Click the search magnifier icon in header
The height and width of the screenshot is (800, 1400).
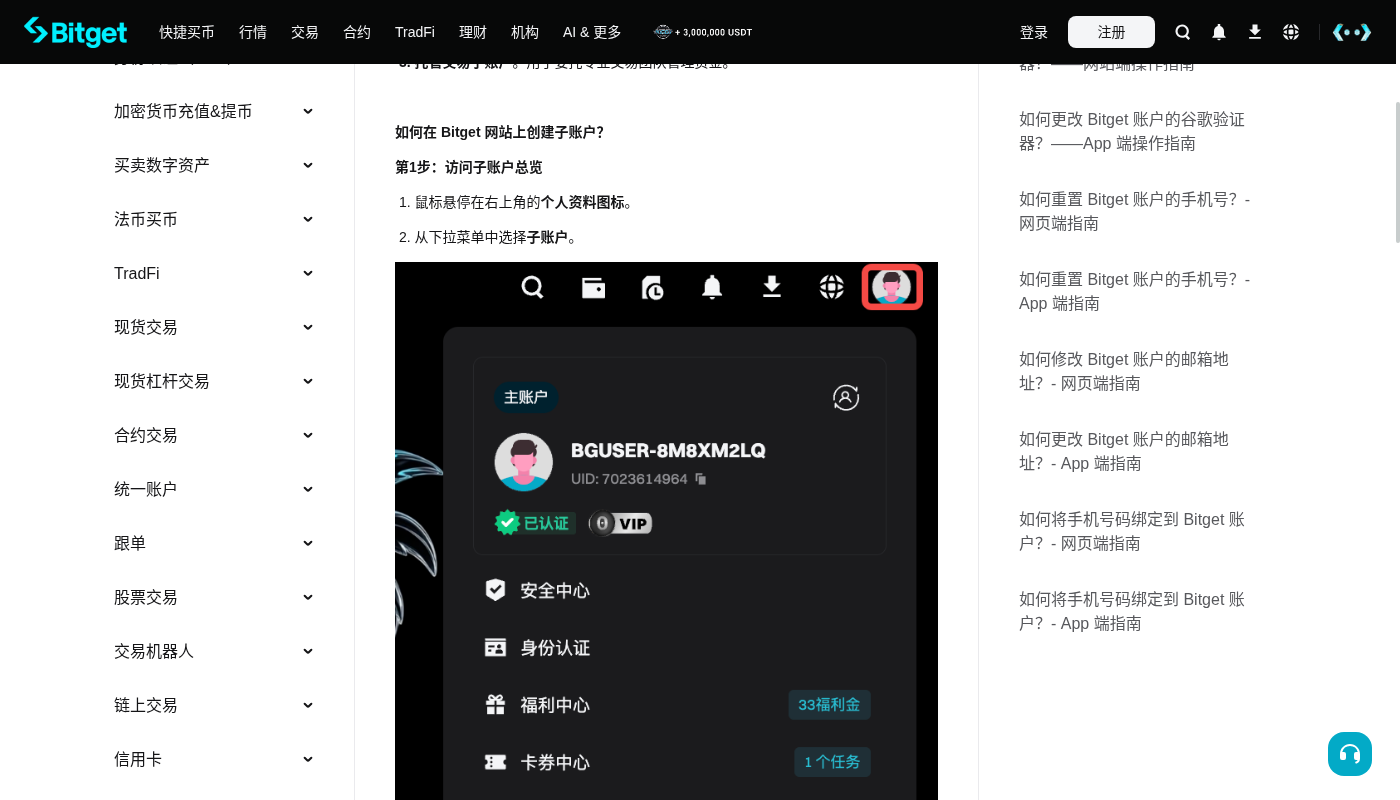point(1183,32)
